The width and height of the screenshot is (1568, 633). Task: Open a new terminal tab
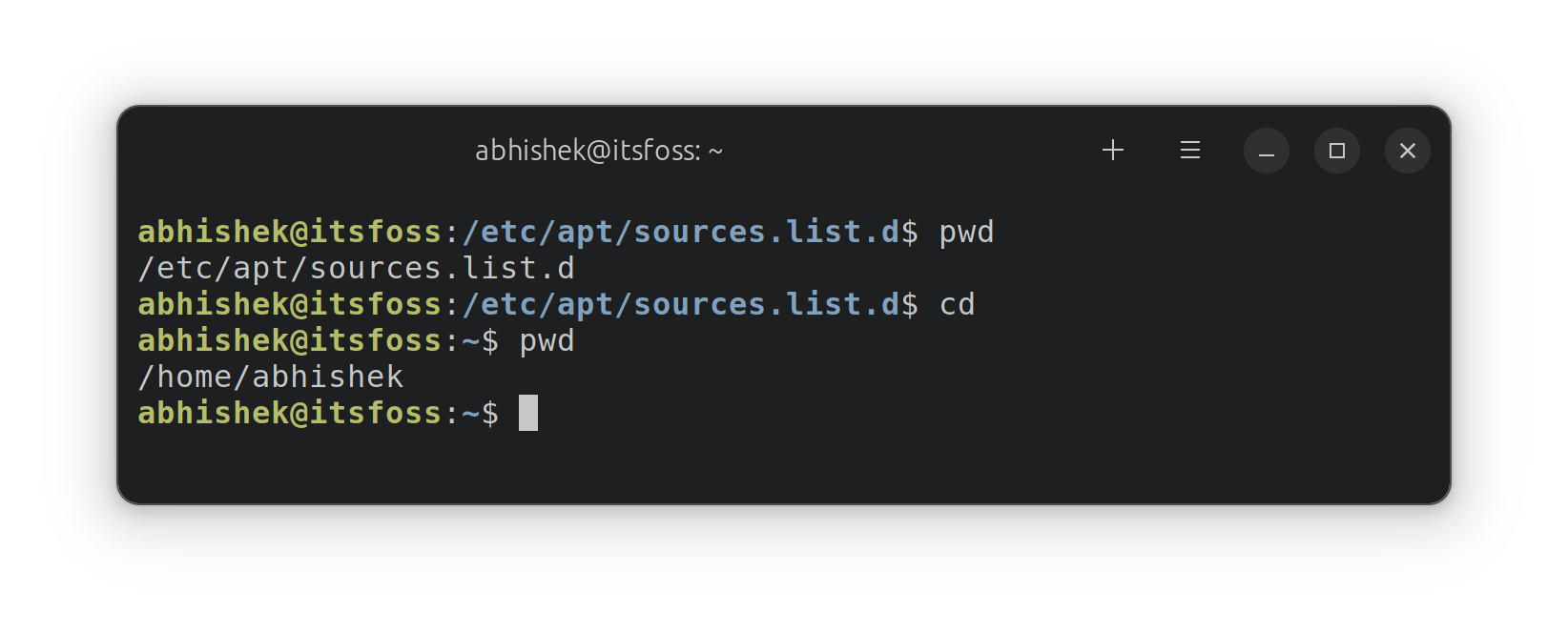click(x=1113, y=151)
